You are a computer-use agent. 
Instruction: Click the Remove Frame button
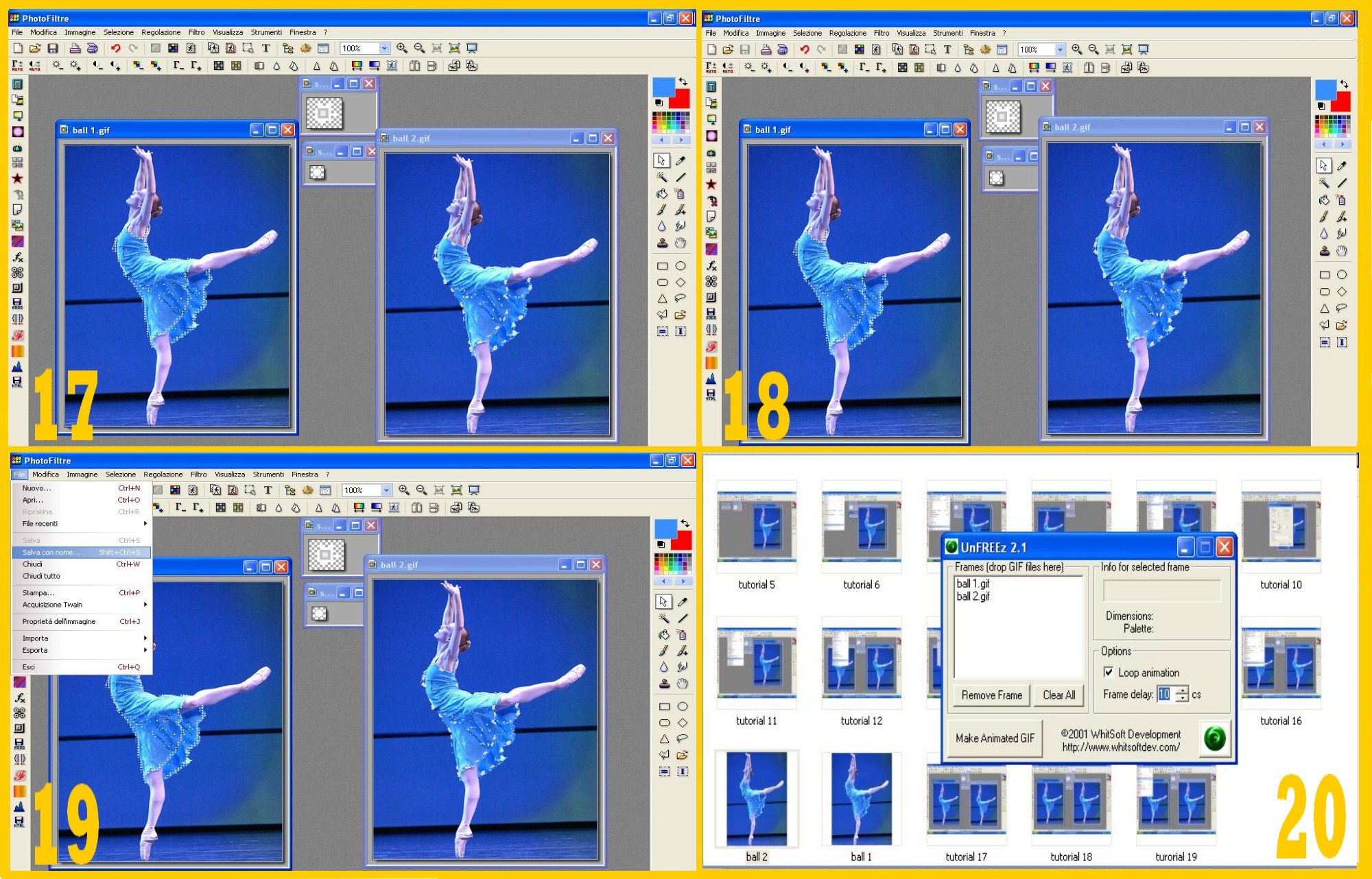991,695
